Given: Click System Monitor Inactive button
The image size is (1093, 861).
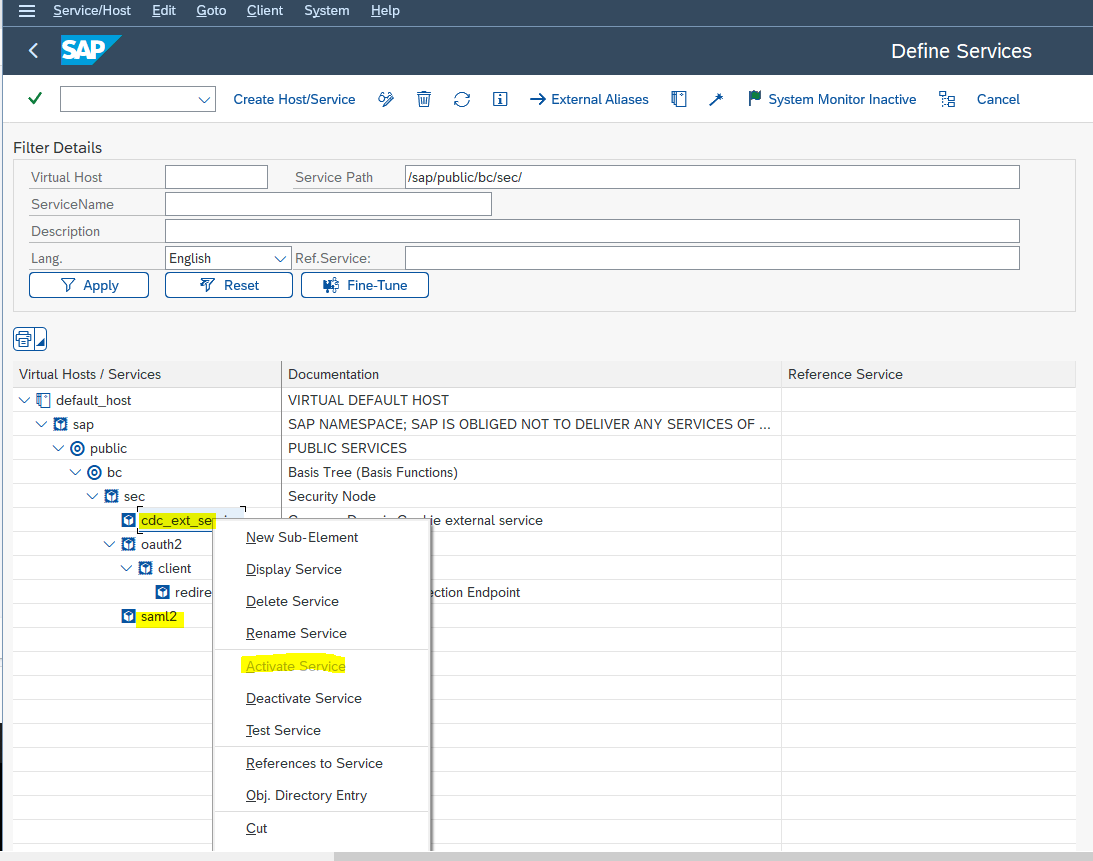Looking at the screenshot, I should point(832,99).
